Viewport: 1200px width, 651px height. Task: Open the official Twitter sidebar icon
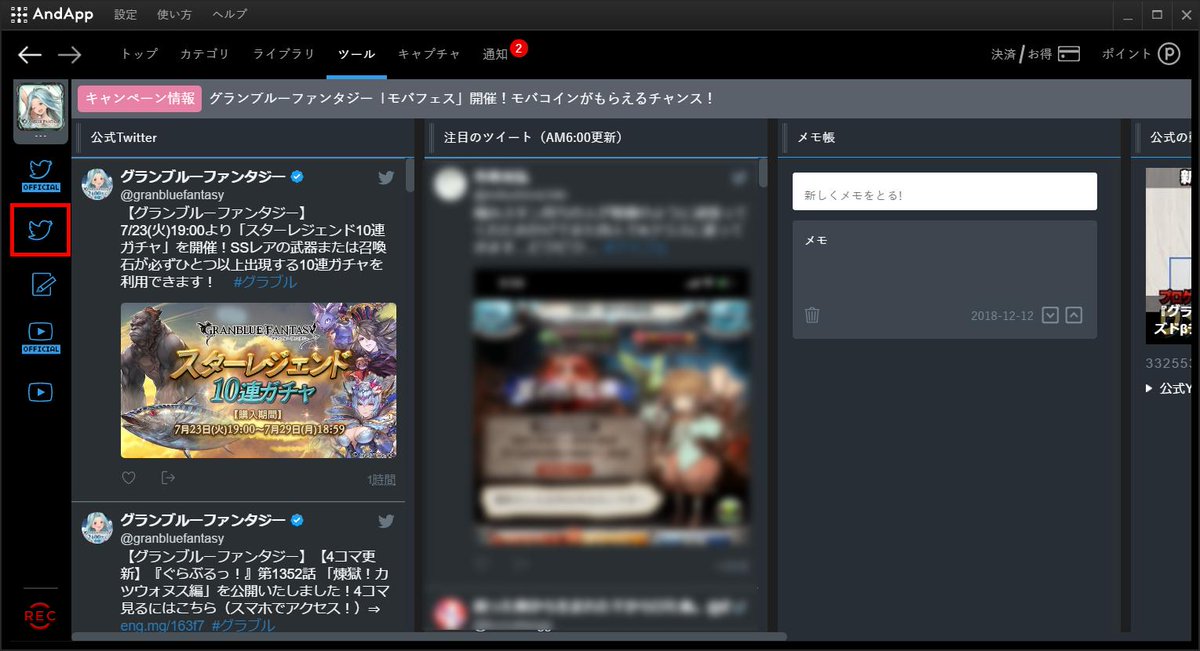(40, 175)
